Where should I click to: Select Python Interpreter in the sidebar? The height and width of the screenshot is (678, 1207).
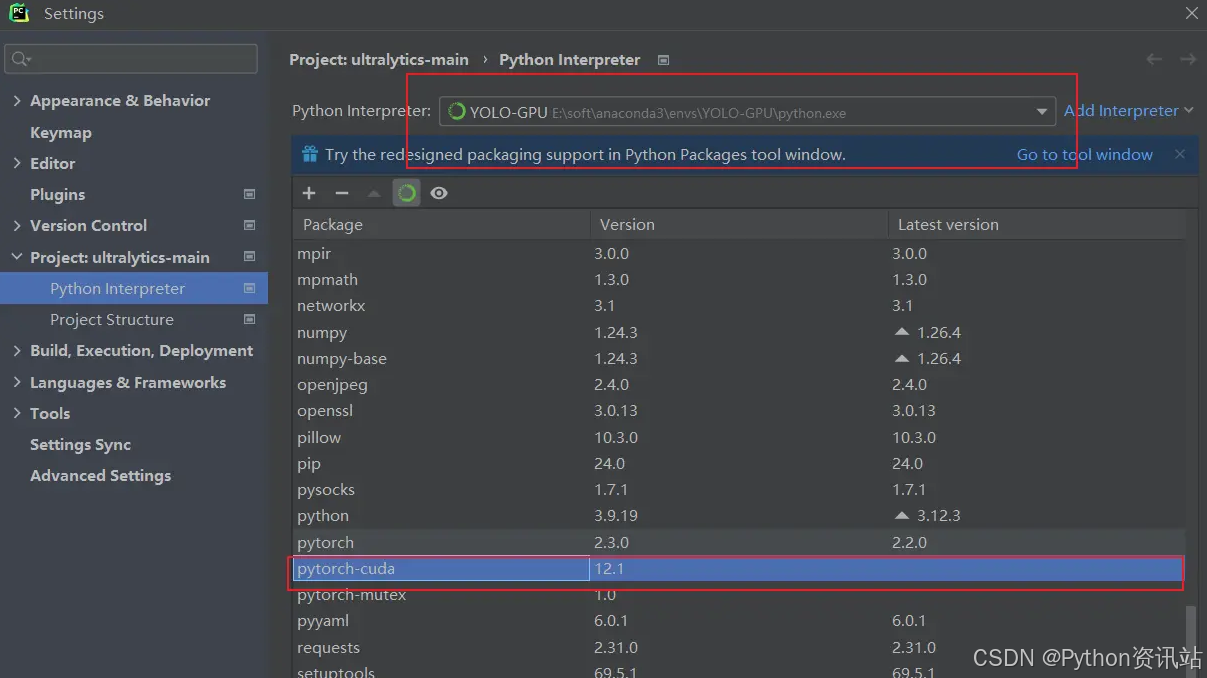134,288
